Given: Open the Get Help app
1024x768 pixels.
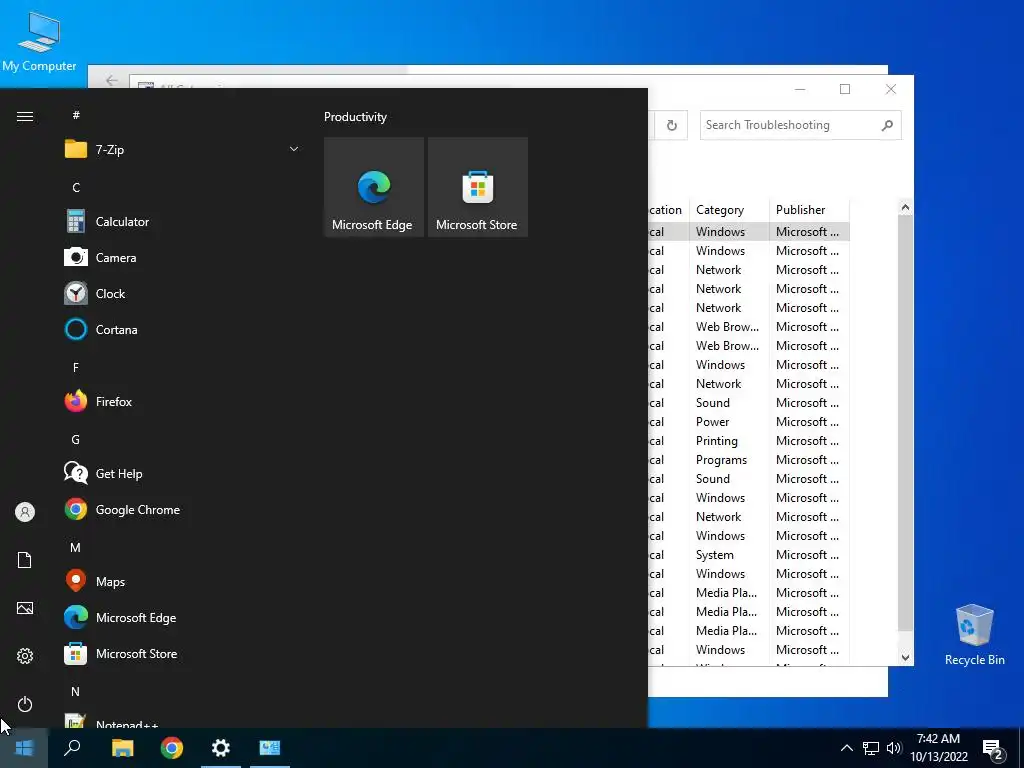Looking at the screenshot, I should coord(182,473).
